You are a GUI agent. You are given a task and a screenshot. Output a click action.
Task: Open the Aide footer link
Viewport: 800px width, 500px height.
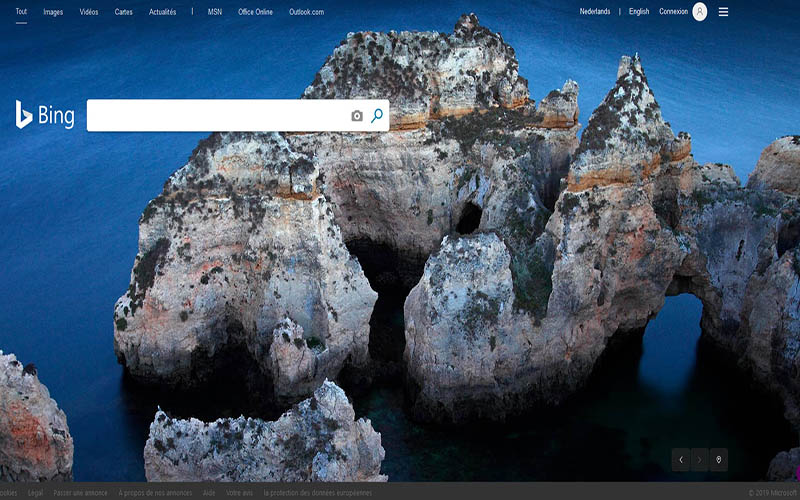tap(209, 493)
